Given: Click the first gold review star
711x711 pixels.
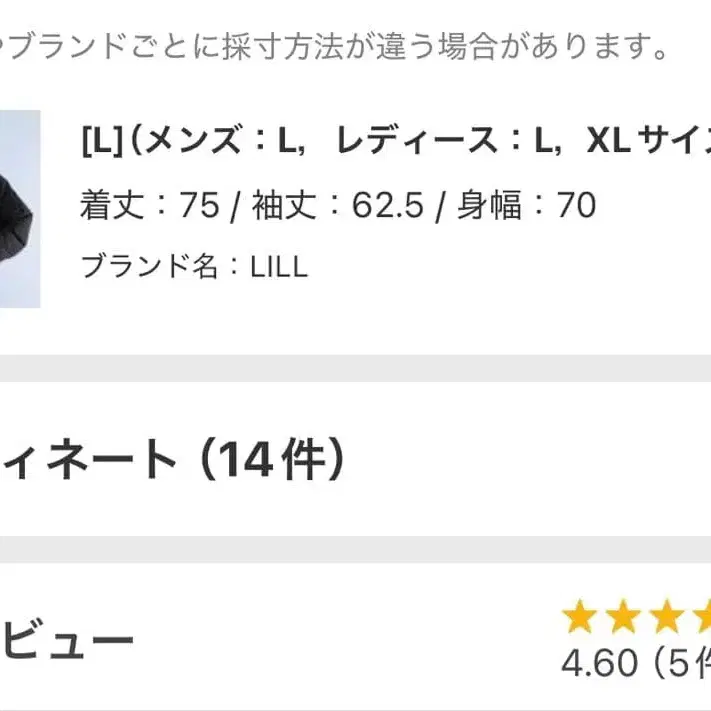Looking at the screenshot, I should (579, 618).
